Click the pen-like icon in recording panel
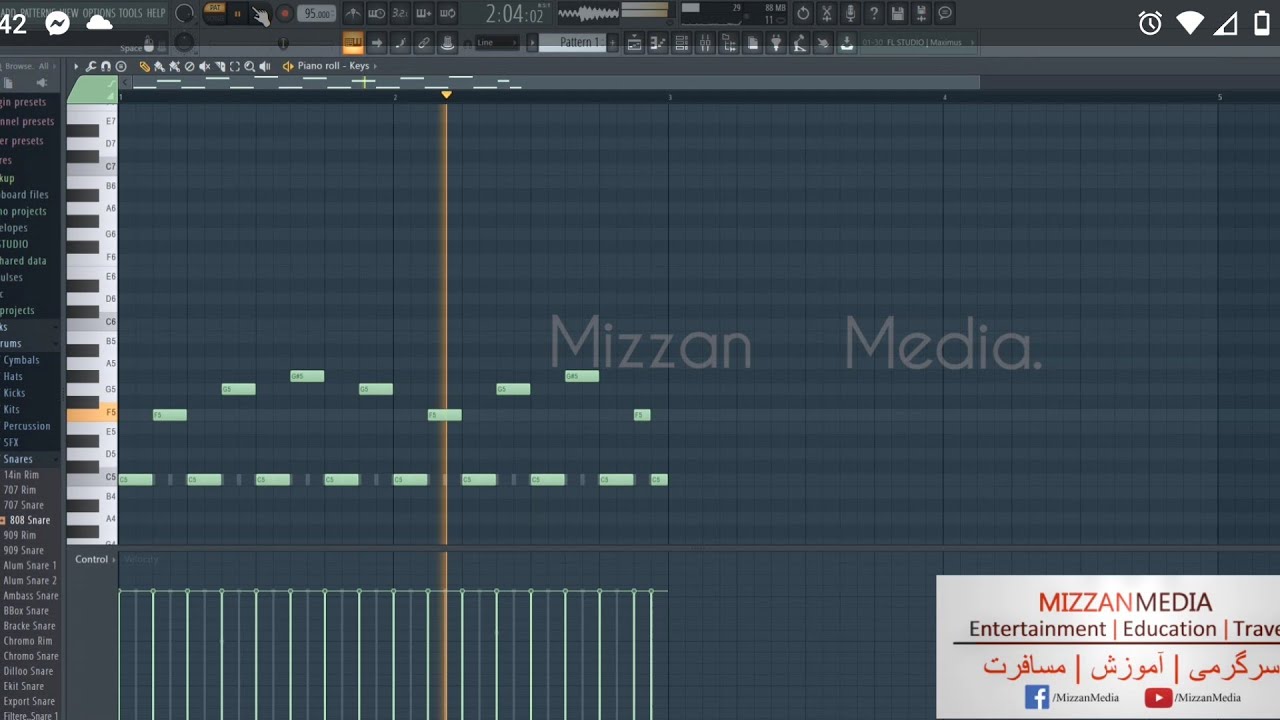Viewport: 1280px width, 720px height. coord(400,42)
